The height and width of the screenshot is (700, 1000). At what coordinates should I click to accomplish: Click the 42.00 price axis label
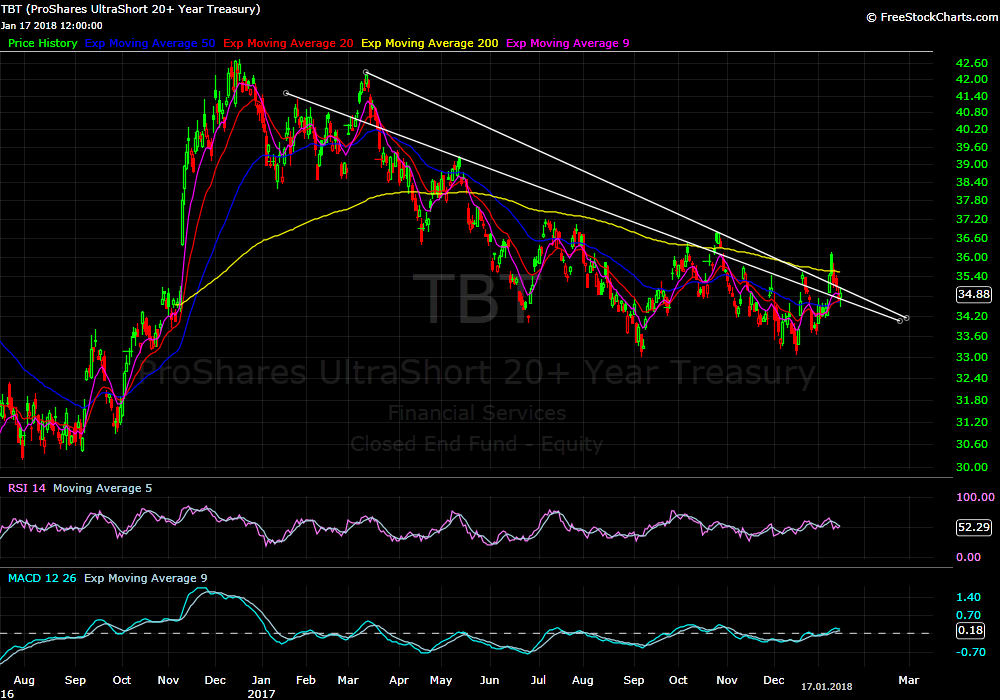(x=972, y=79)
